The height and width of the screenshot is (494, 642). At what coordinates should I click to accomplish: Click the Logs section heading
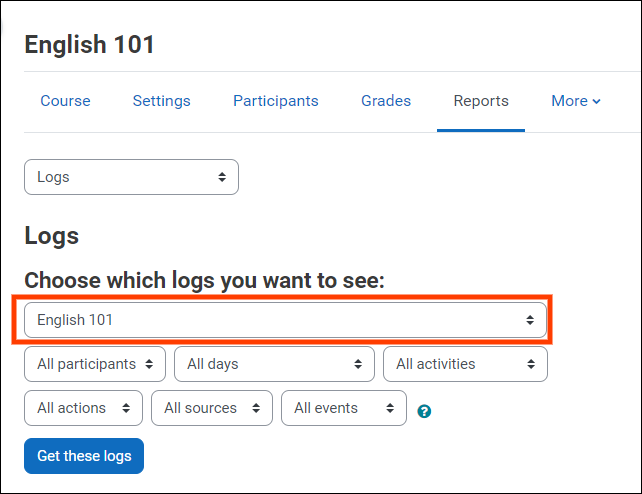point(52,236)
